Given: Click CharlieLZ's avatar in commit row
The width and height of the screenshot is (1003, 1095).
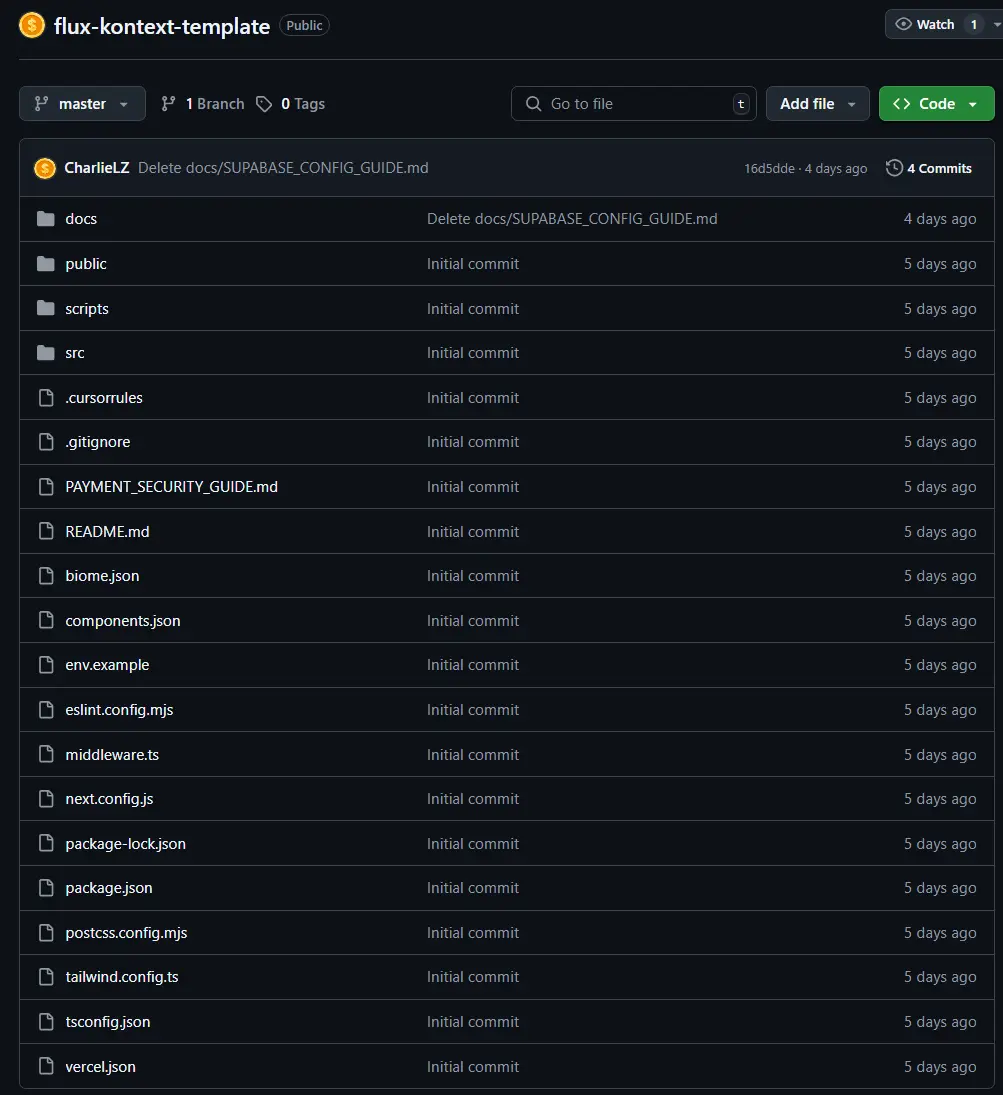Looking at the screenshot, I should click(x=45, y=168).
